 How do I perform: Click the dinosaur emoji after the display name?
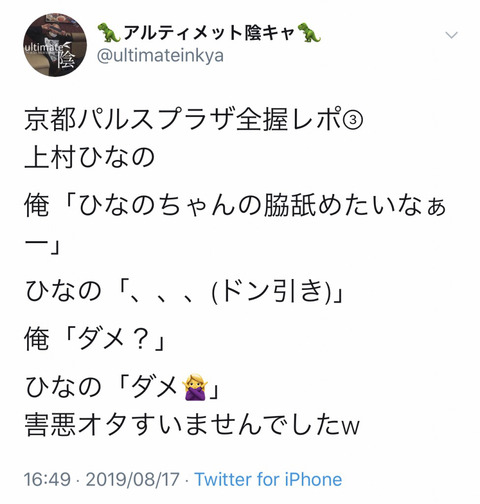(309, 33)
